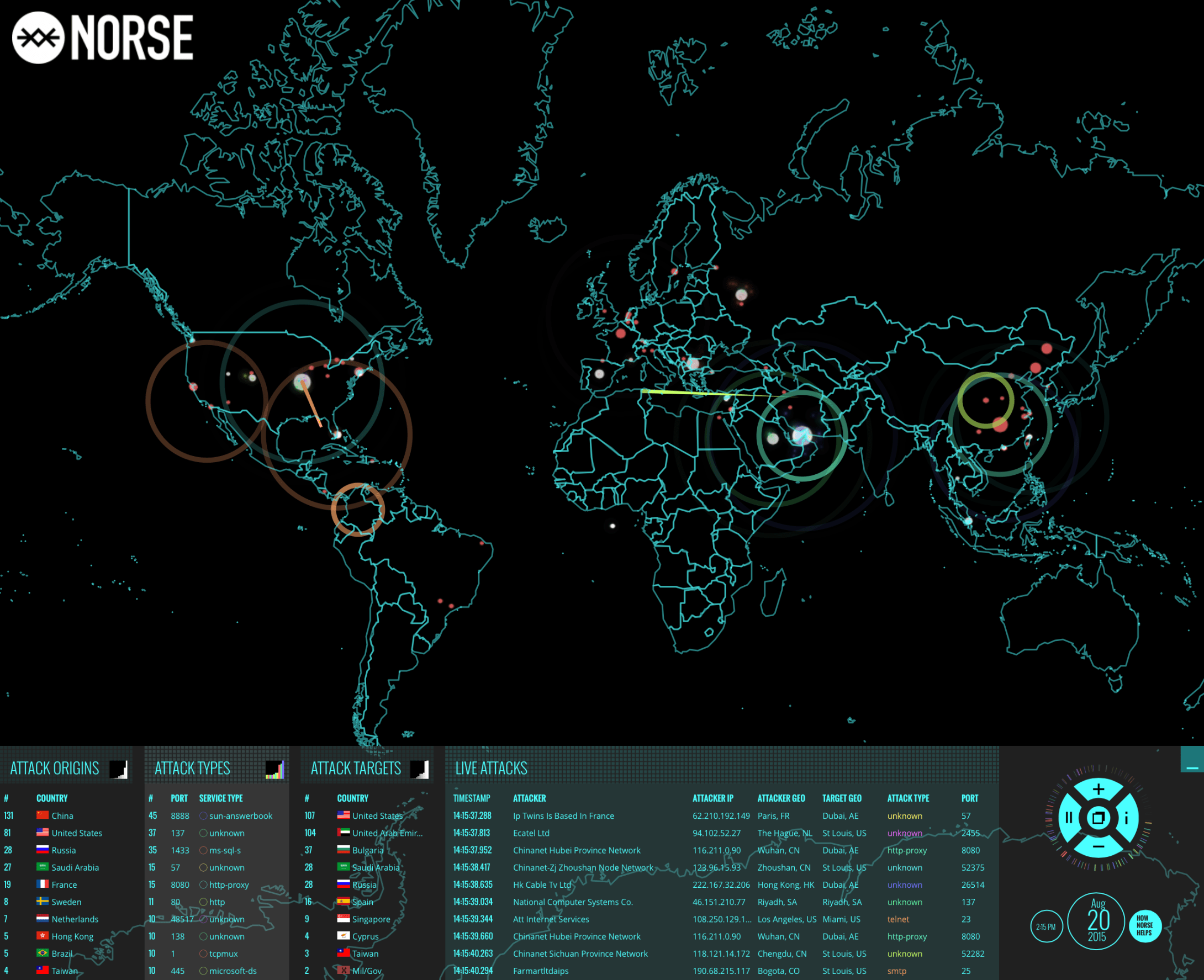Click the center overlapping-squares control icon
The width and height of the screenshot is (1204, 980).
point(1098,818)
